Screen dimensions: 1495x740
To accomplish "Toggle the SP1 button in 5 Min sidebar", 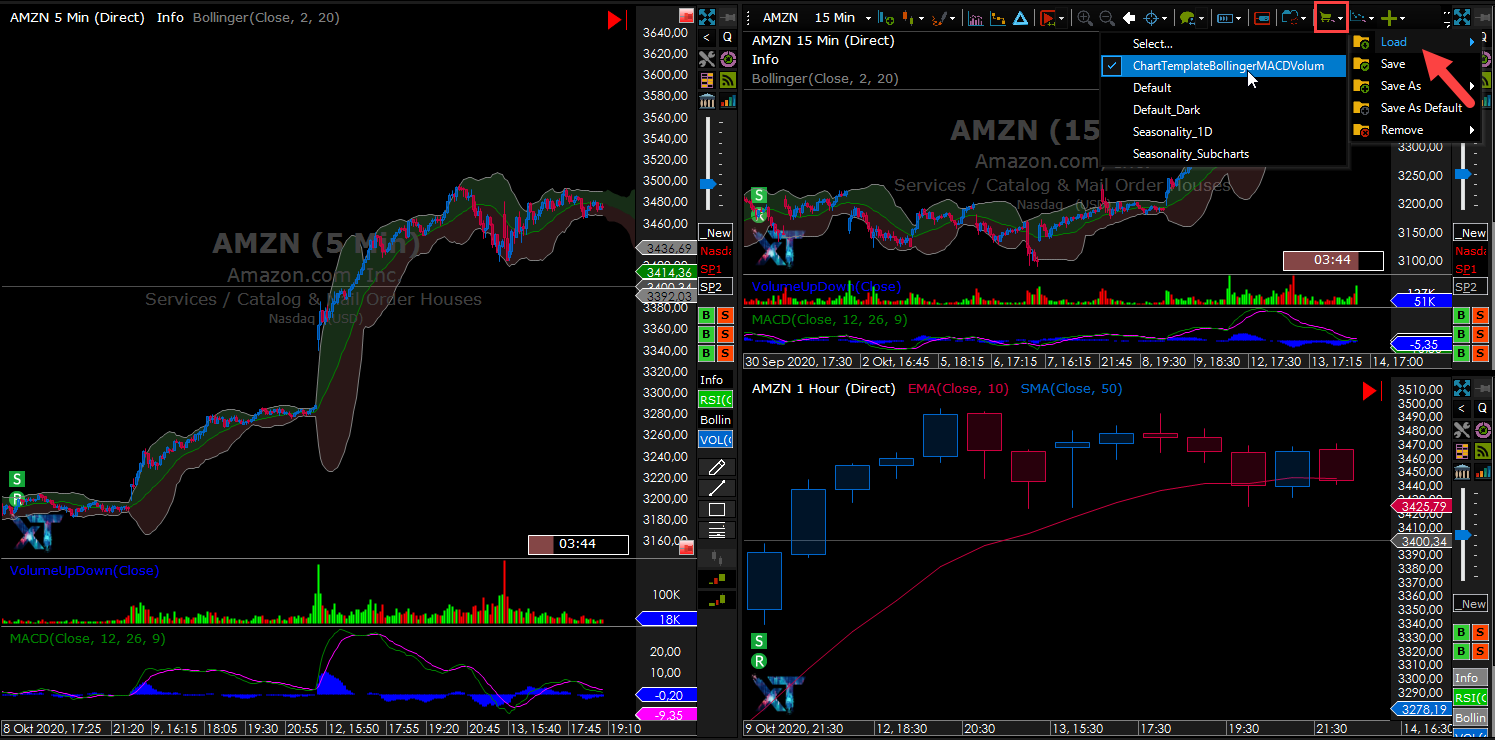I will pyautogui.click(x=715, y=269).
